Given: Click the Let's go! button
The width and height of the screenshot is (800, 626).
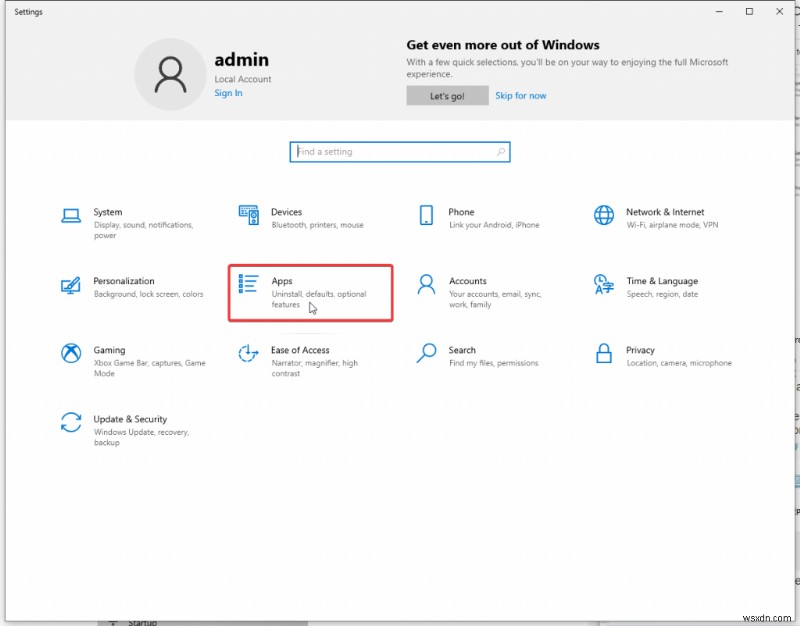Looking at the screenshot, I should [447, 95].
